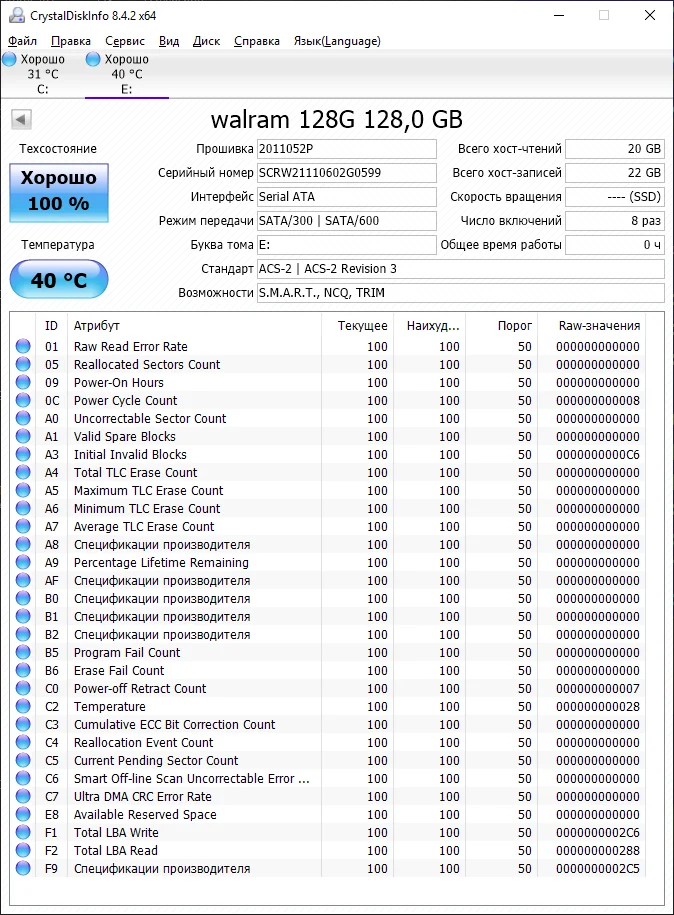Click the status circle for Valid Spare Blocks

23,436
